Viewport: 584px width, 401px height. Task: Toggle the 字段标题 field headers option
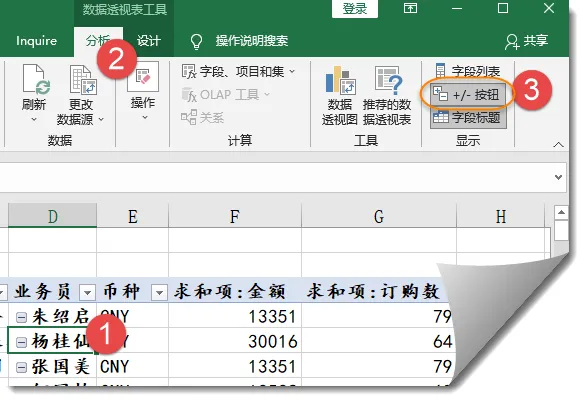click(x=468, y=118)
